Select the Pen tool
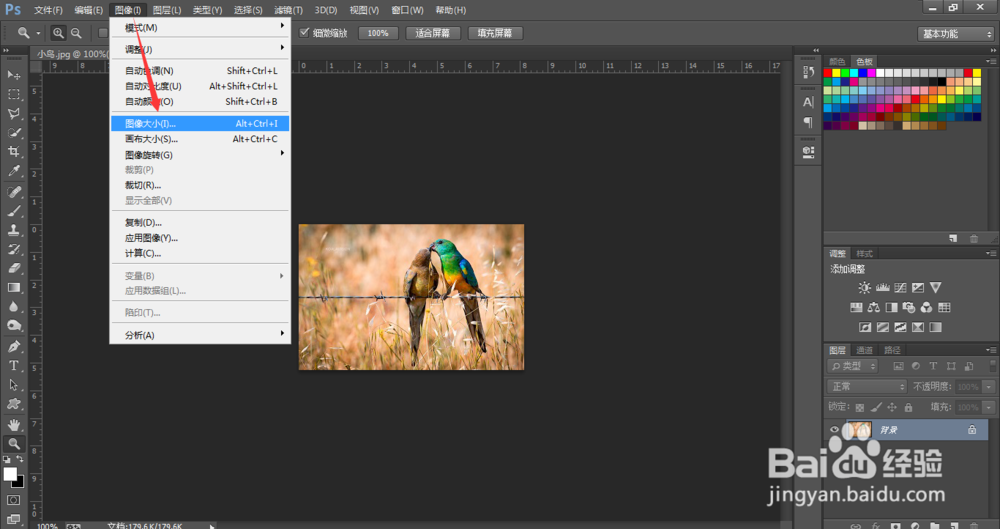Screen dimensions: 1000x529 pos(13,346)
